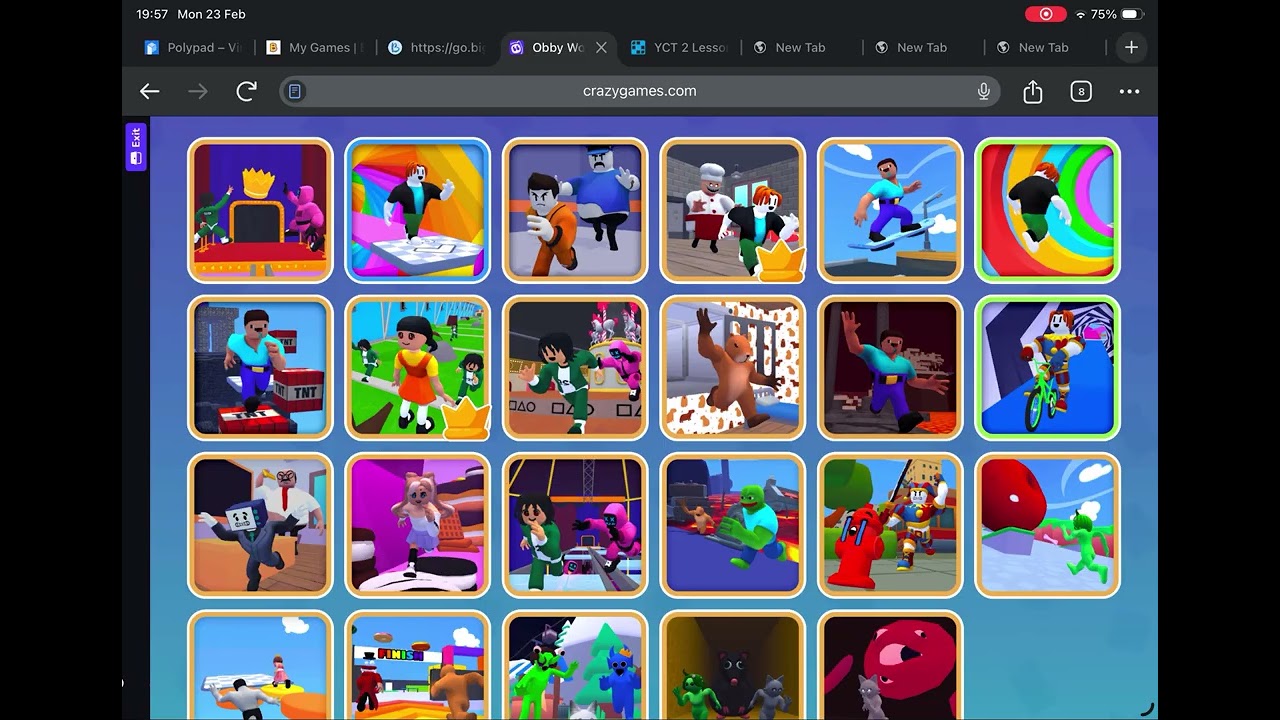Open the pink guard with gun game

575,525
